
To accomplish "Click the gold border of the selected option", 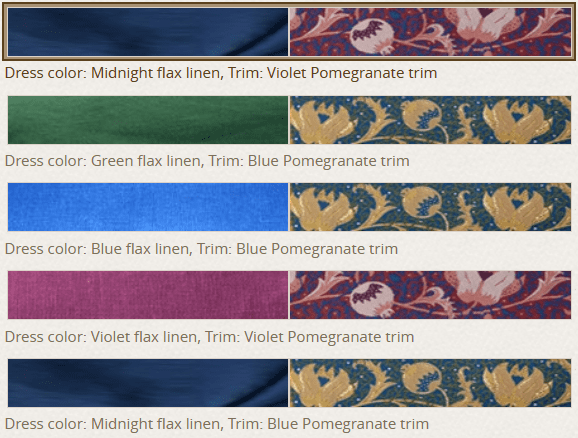I will pyautogui.click(x=289, y=4).
